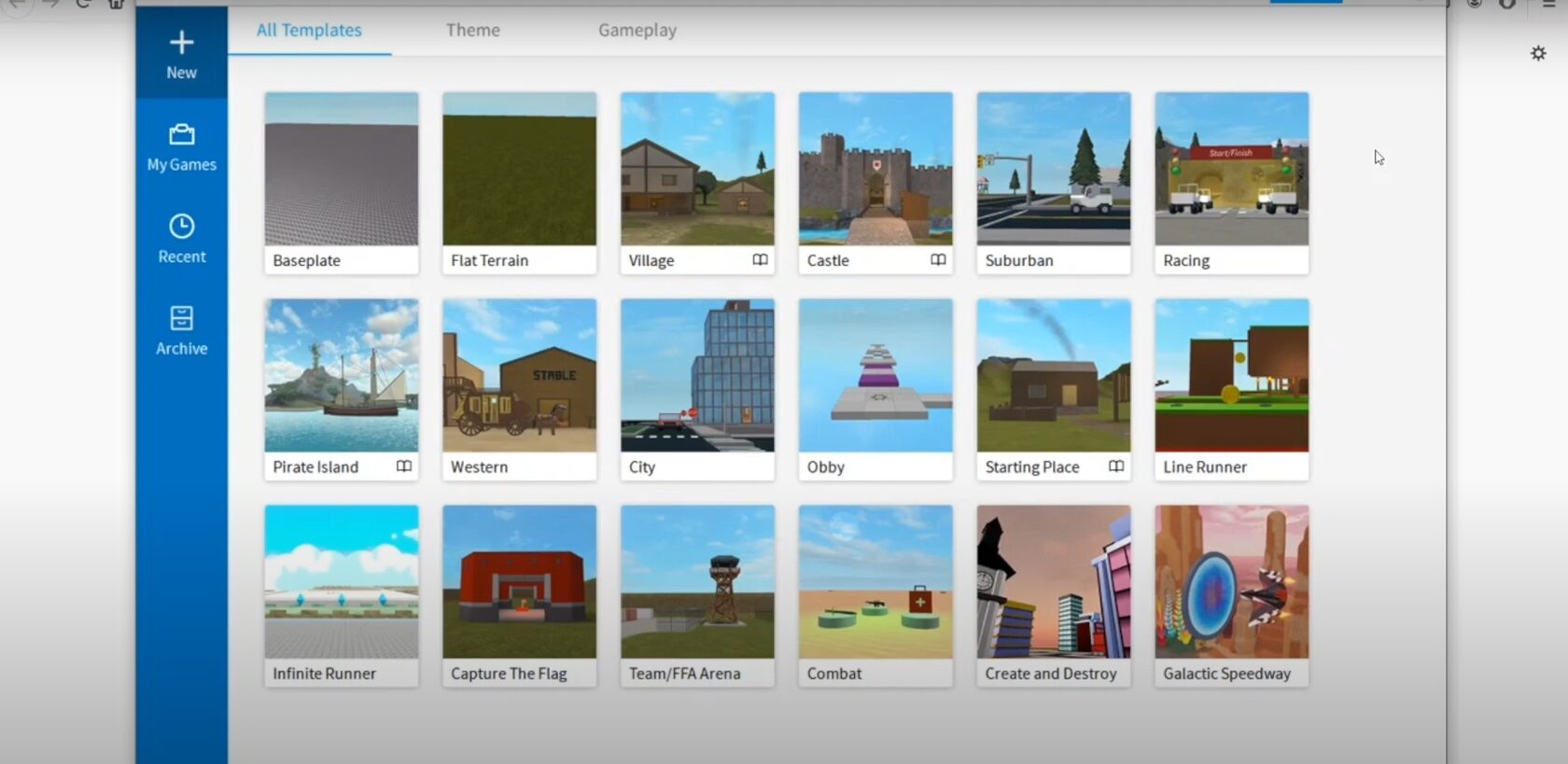Click the Combat label text
1568x764 pixels.
click(x=834, y=674)
